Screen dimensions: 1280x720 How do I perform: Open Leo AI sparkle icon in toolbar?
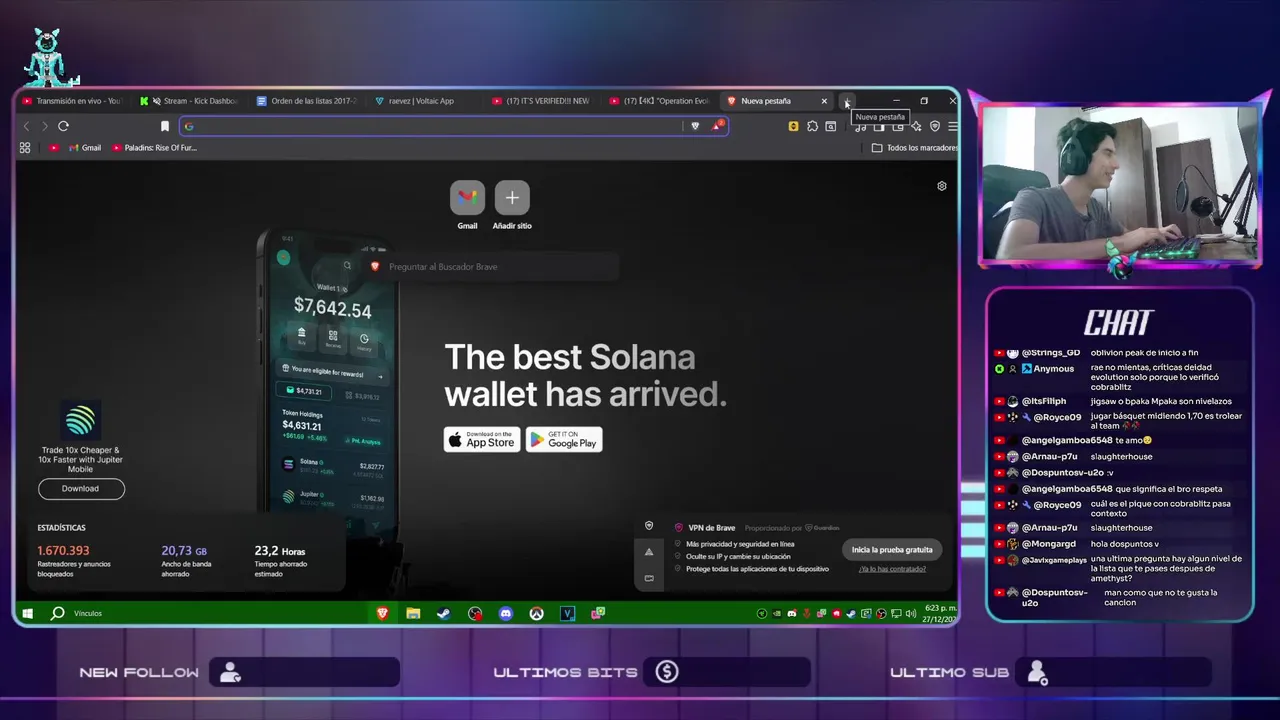pos(916,126)
